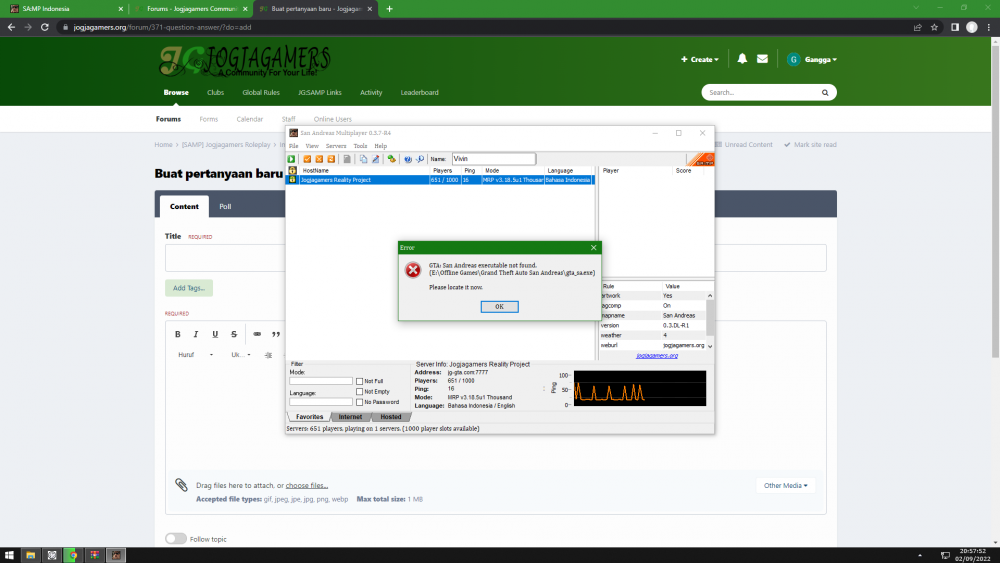Click the magnifier icon in the forum search box
The image size is (1000, 563).
click(825, 92)
